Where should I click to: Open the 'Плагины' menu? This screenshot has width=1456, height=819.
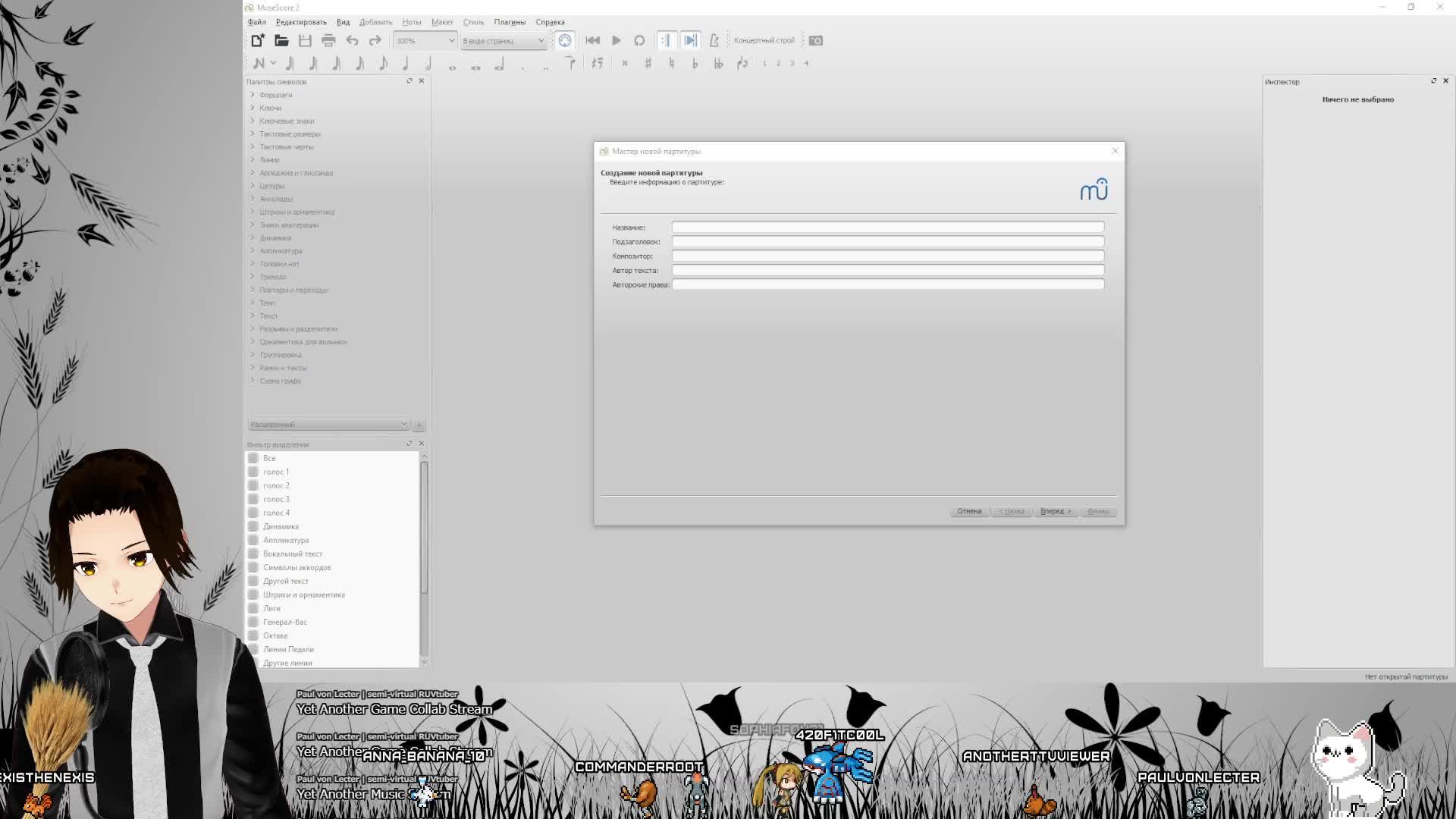point(510,22)
